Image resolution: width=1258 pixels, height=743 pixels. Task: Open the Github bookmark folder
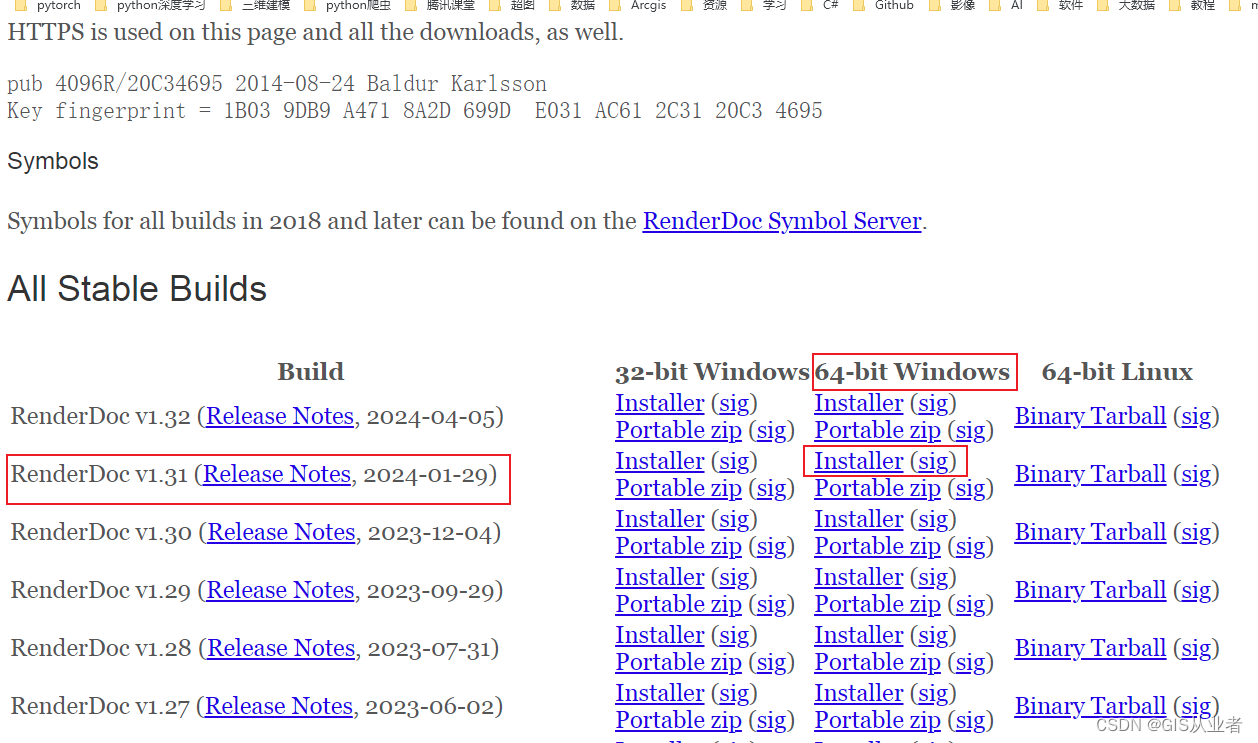[884, 5]
